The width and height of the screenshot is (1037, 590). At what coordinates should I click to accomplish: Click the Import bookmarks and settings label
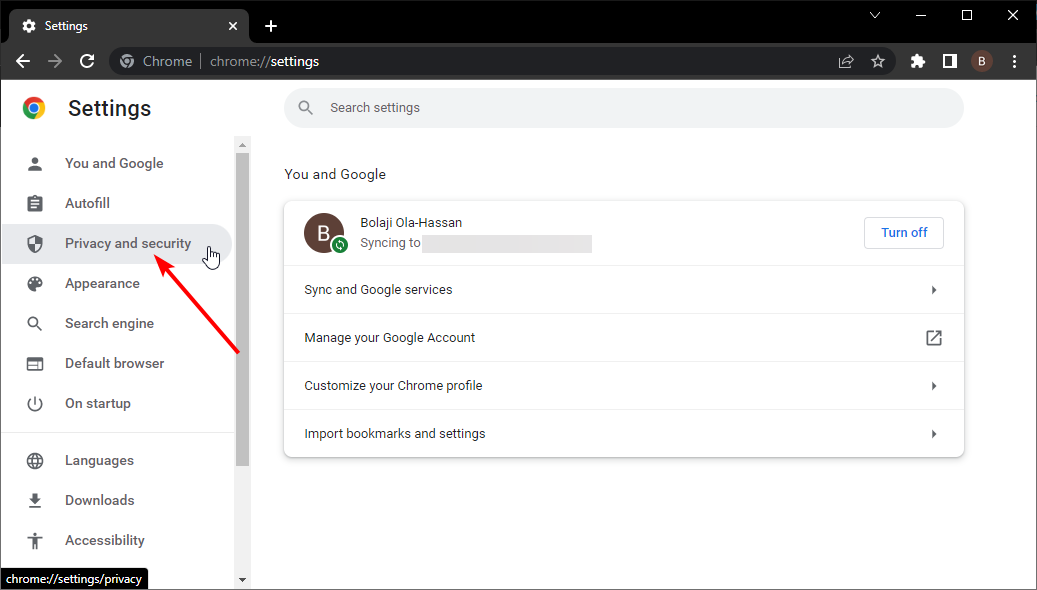(395, 434)
